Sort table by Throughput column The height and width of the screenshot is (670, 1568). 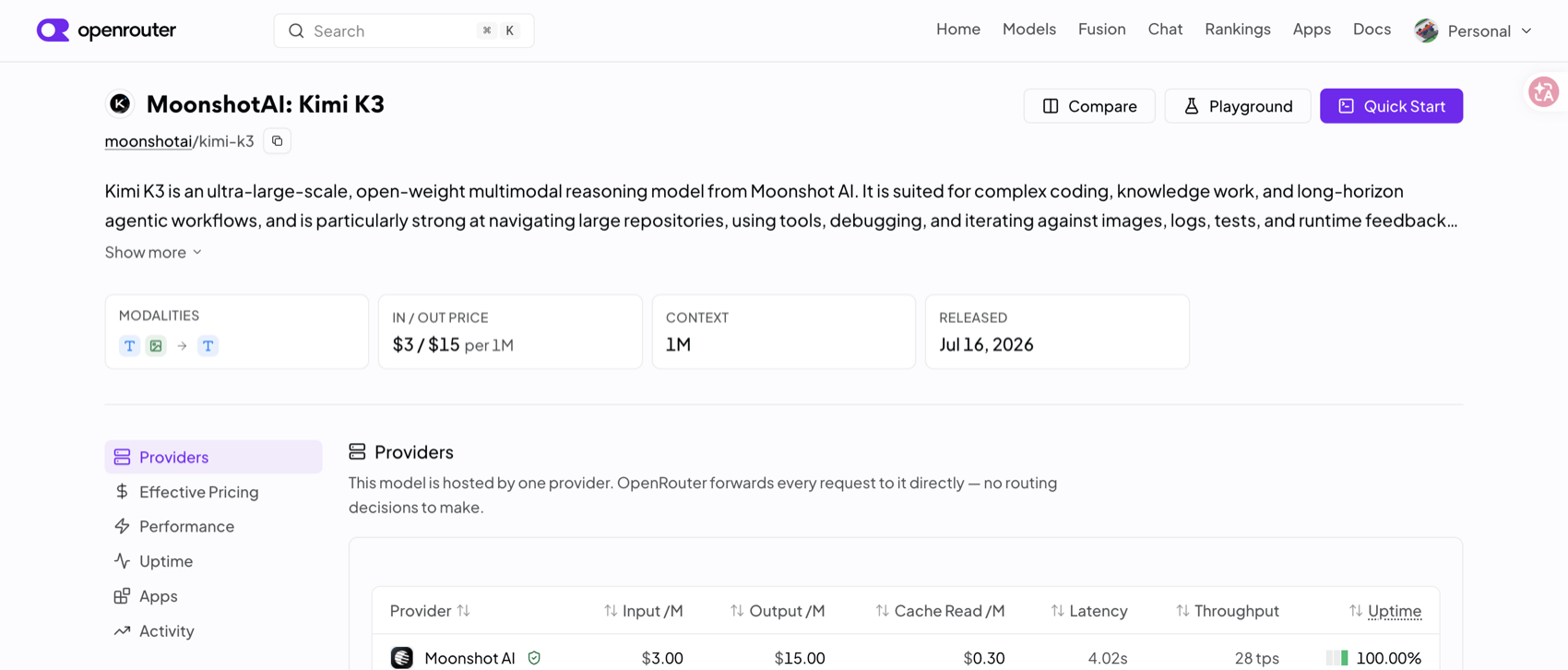1228,611
